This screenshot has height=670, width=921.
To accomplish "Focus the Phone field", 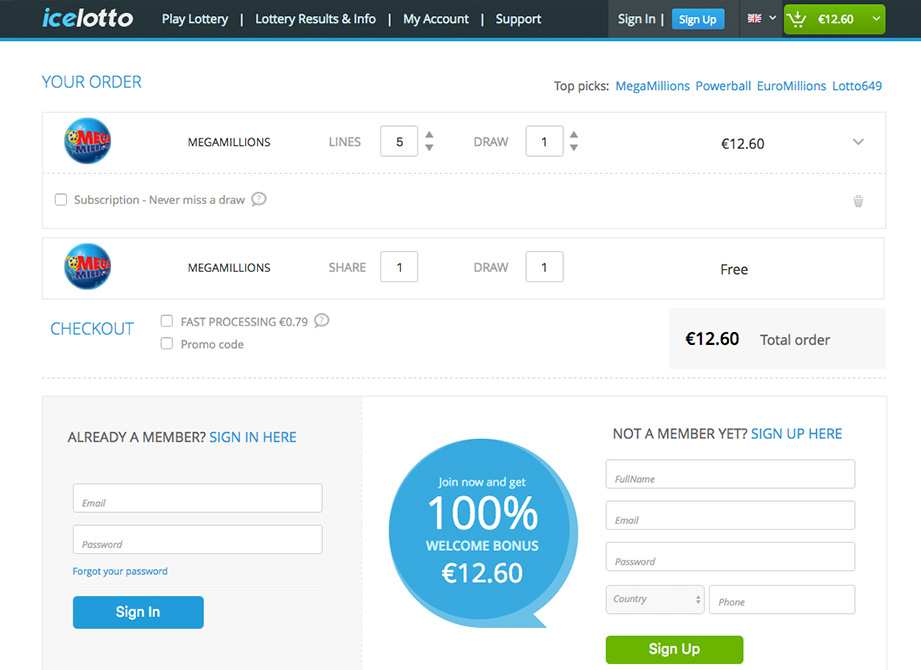I will (x=782, y=600).
